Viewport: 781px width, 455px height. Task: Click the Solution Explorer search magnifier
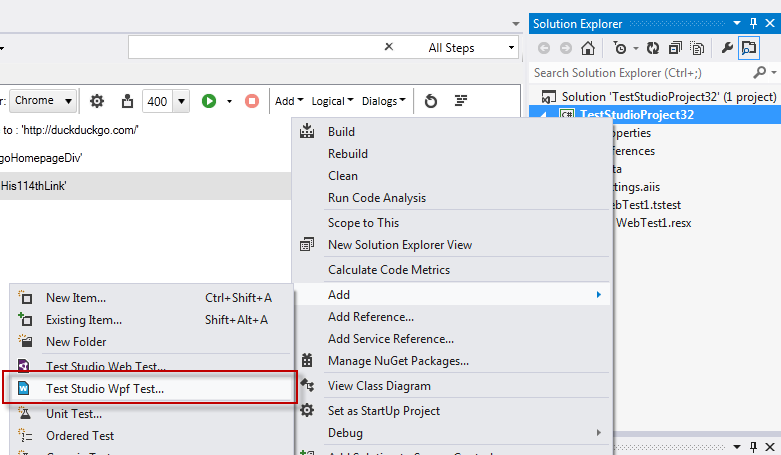[x=760, y=73]
